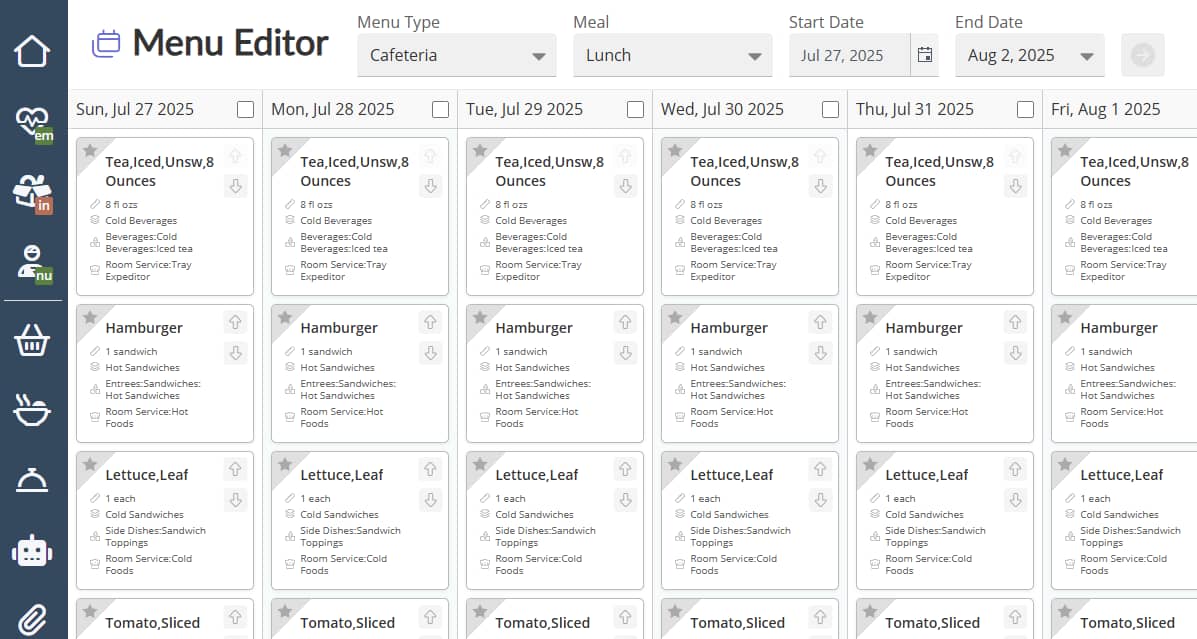Move Thursday's Tomato,Sliced item up

[1015, 617]
